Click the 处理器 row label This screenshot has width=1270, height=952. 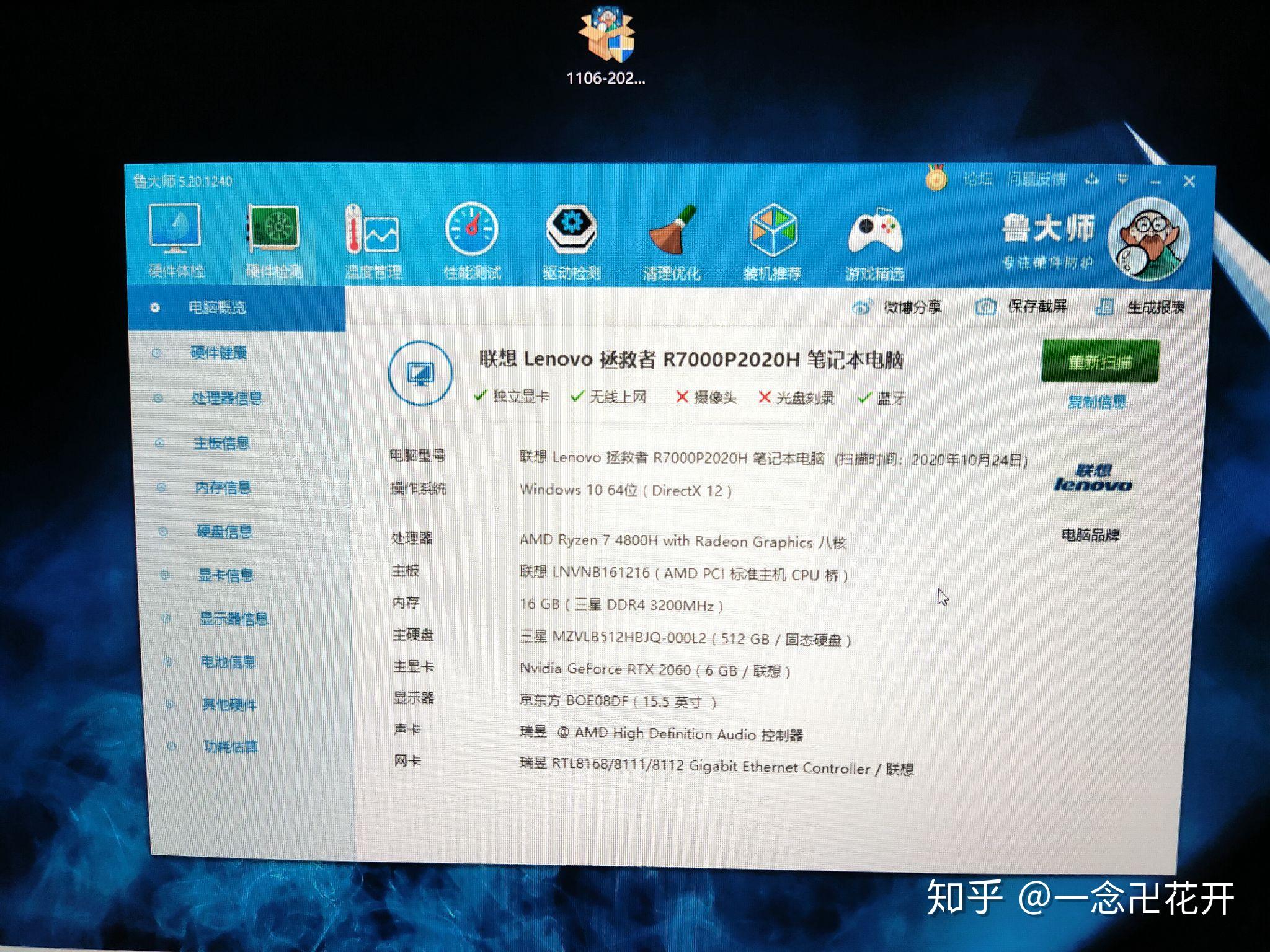coord(412,538)
